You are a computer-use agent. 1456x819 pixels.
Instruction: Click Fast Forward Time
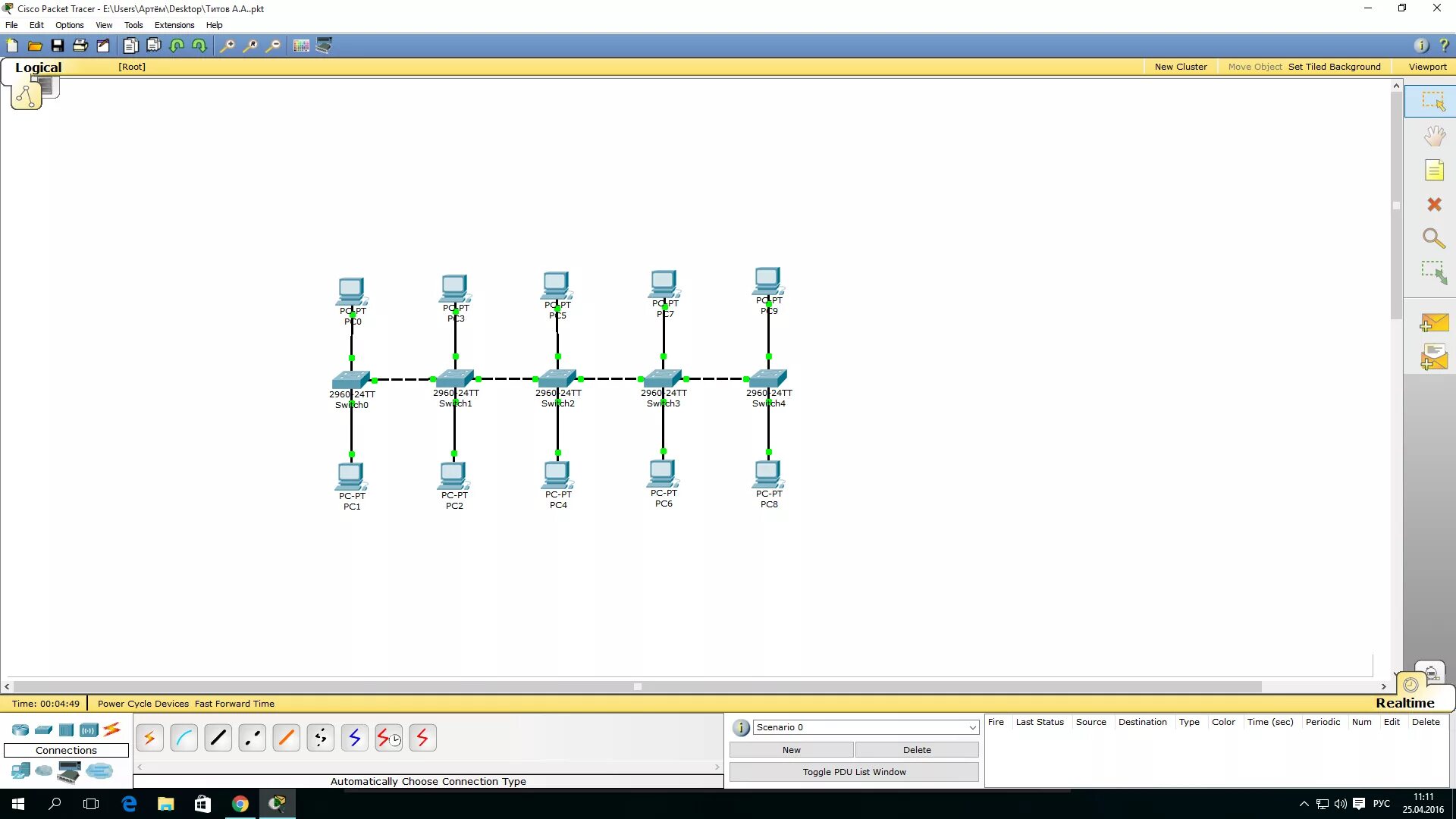coord(234,704)
